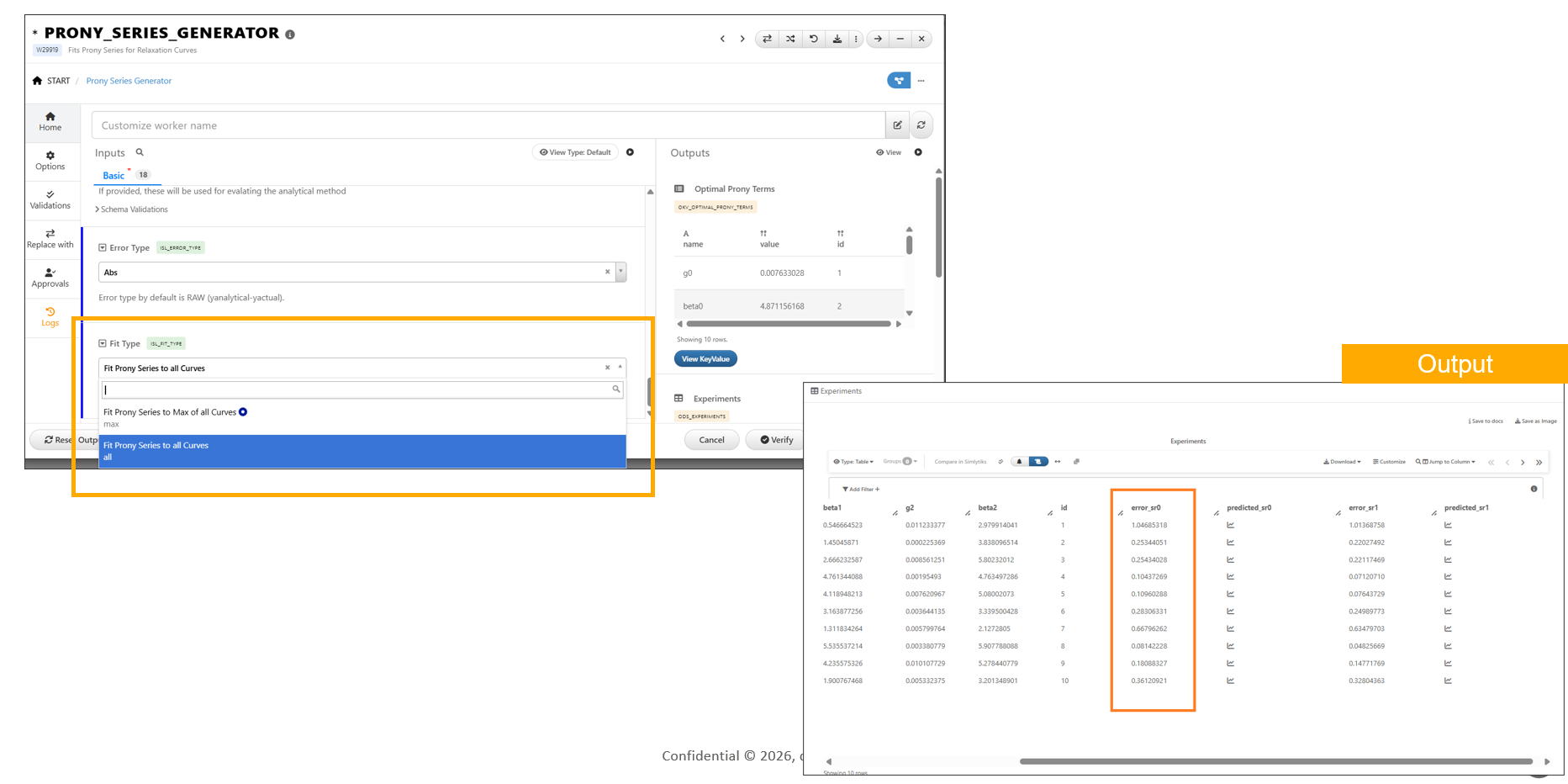This screenshot has width=1568, height=784.
Task: Click the edit worker name pencil icon
Action: (x=897, y=125)
